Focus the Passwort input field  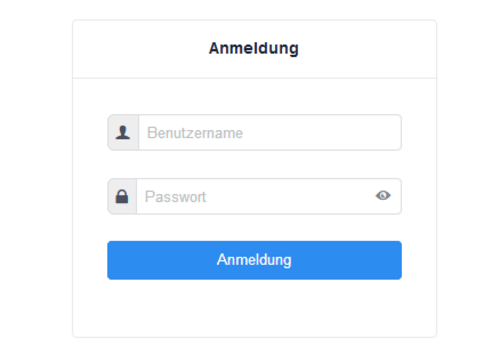click(269, 196)
